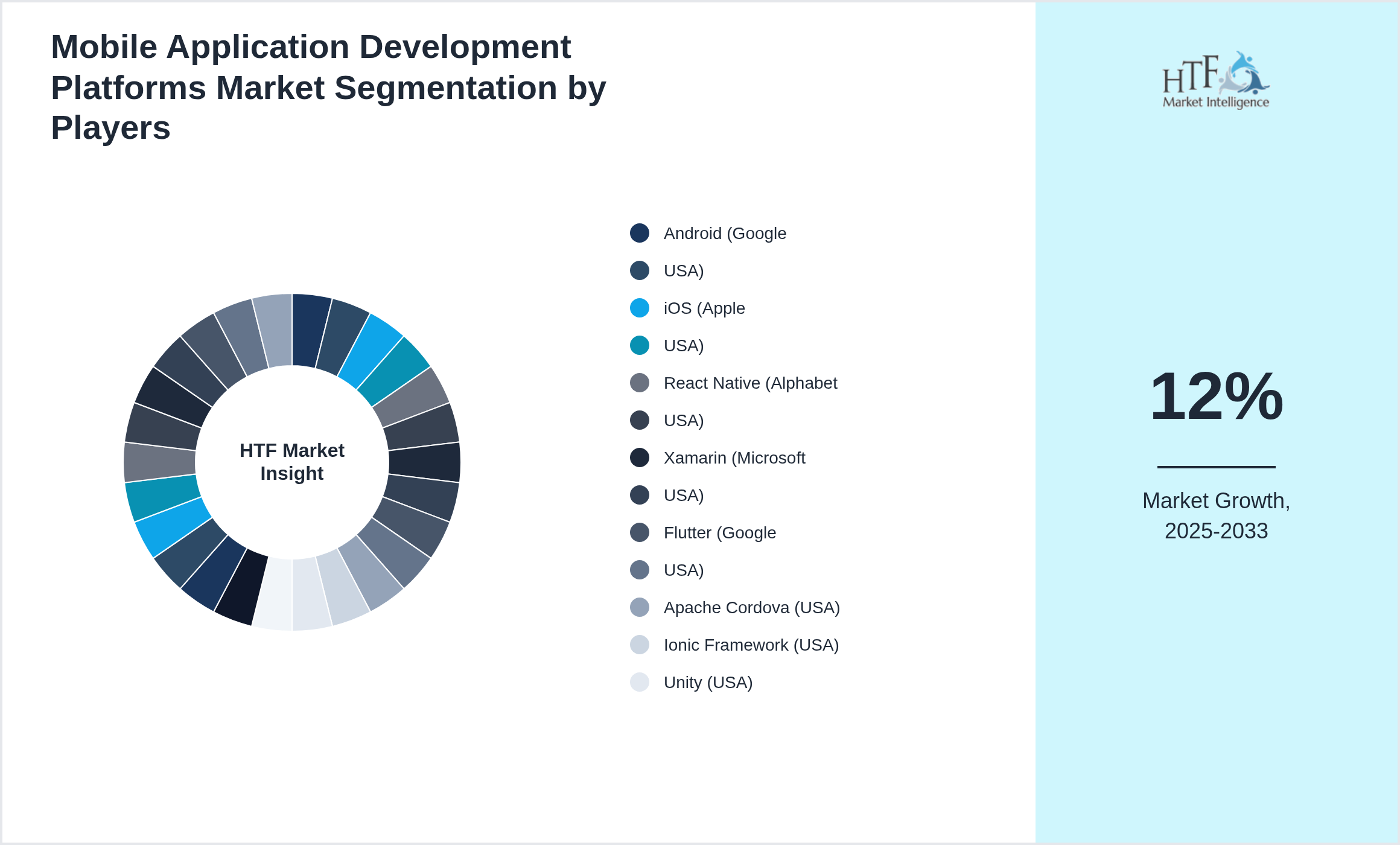Select the iOS (Apple legend marker
The height and width of the screenshot is (845, 1400).
(x=638, y=308)
